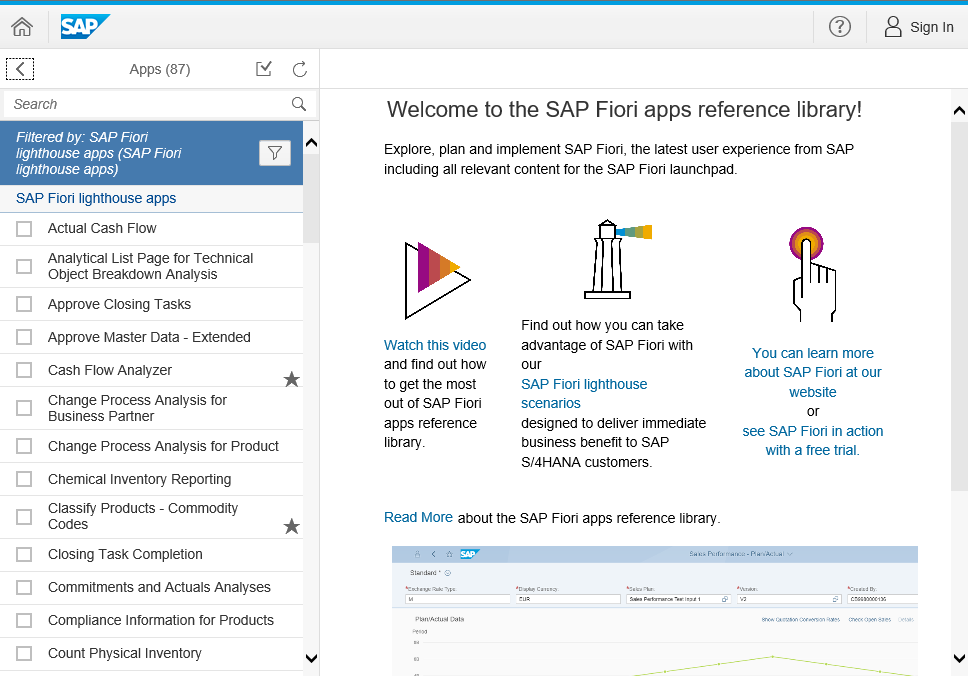The height and width of the screenshot is (676, 969).
Task: Click the SAP logo
Action: [85, 27]
